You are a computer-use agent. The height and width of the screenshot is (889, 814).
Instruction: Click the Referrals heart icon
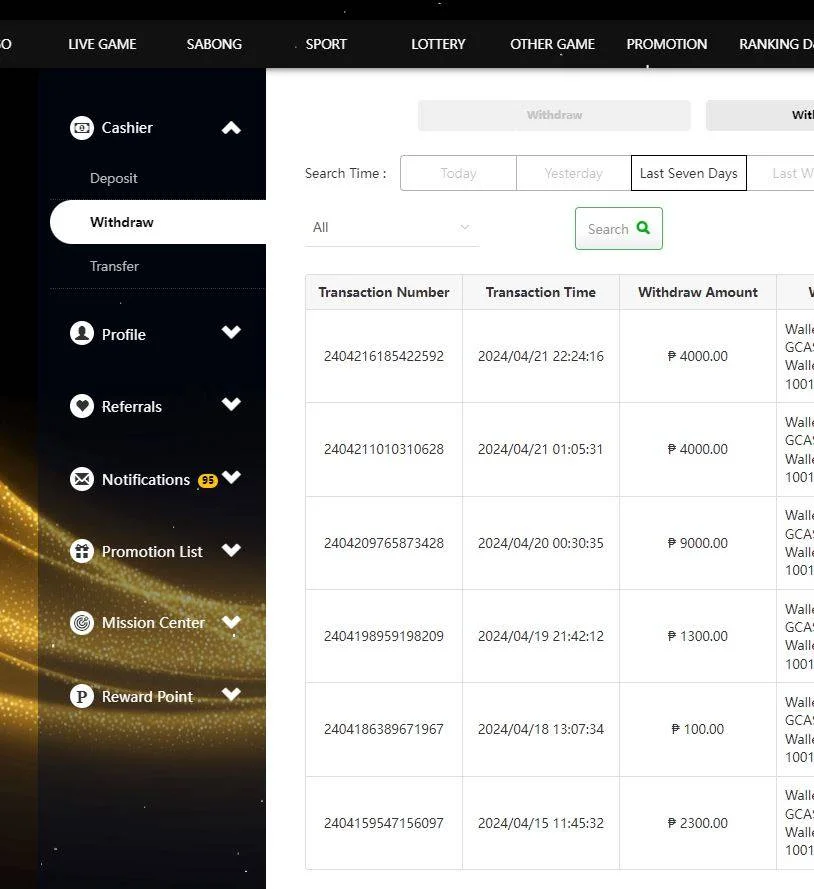[x=82, y=406]
